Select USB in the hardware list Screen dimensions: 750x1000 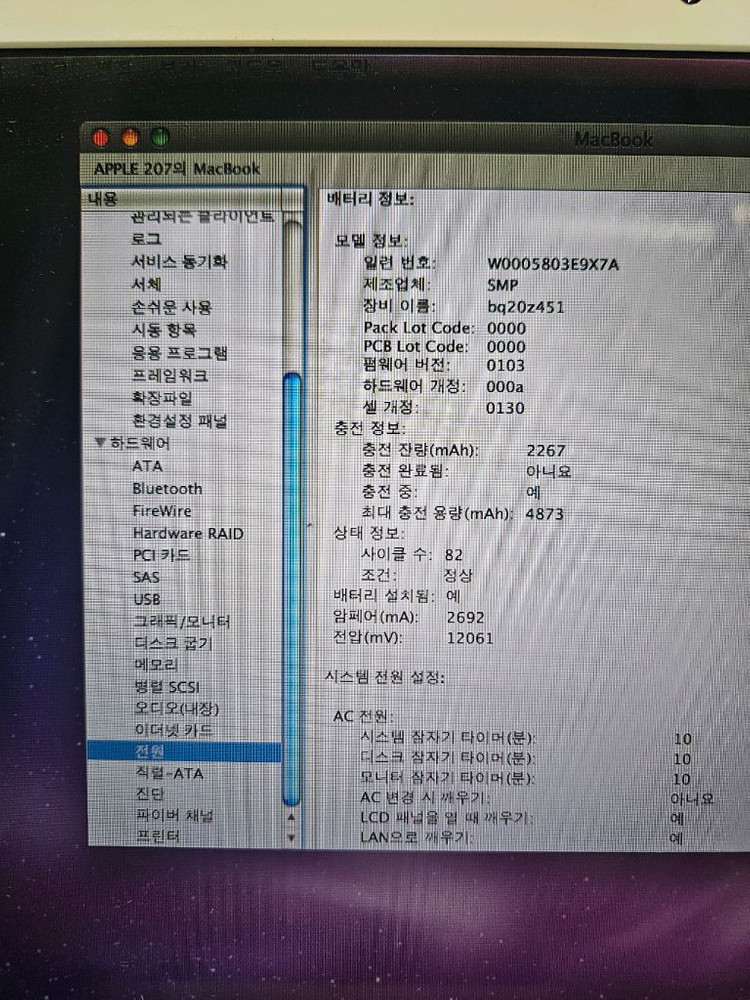coord(147,599)
